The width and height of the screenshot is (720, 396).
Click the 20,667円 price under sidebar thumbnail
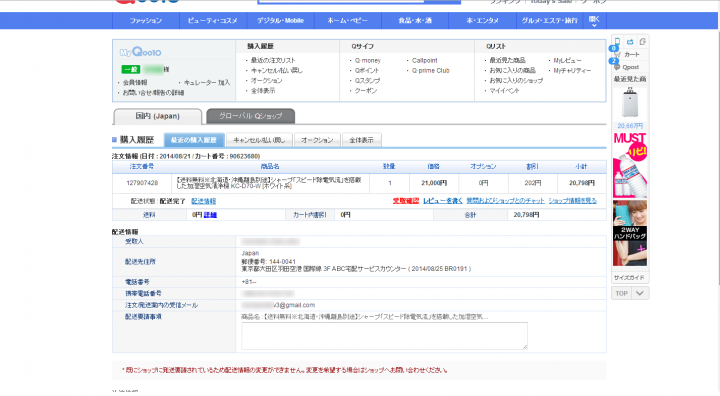pos(630,125)
